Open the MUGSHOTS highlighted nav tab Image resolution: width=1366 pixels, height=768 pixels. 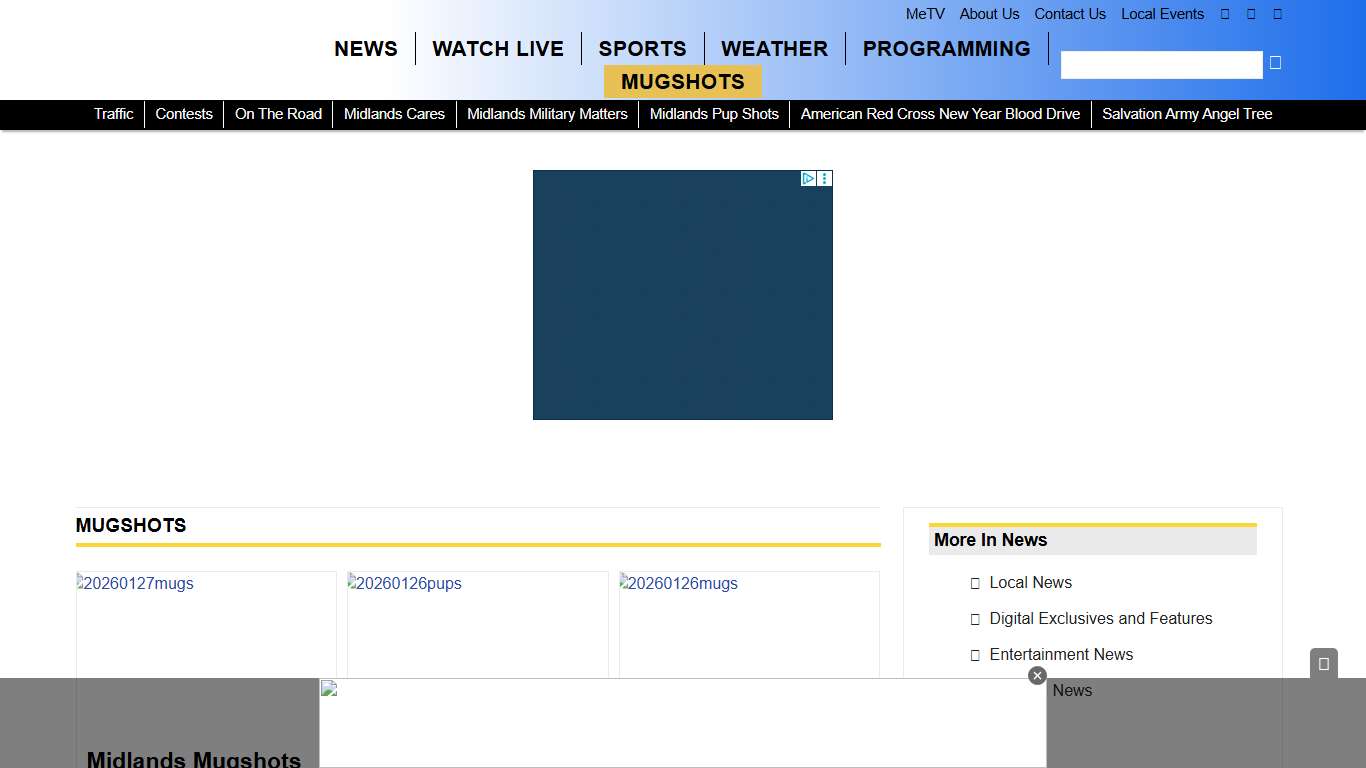coord(682,82)
